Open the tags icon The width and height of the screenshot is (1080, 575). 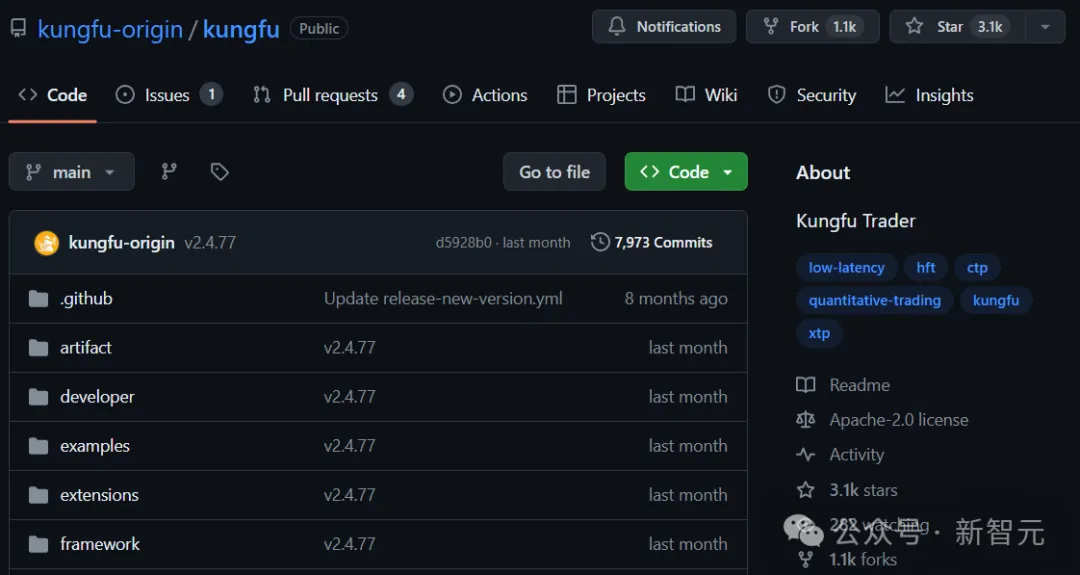[220, 172]
